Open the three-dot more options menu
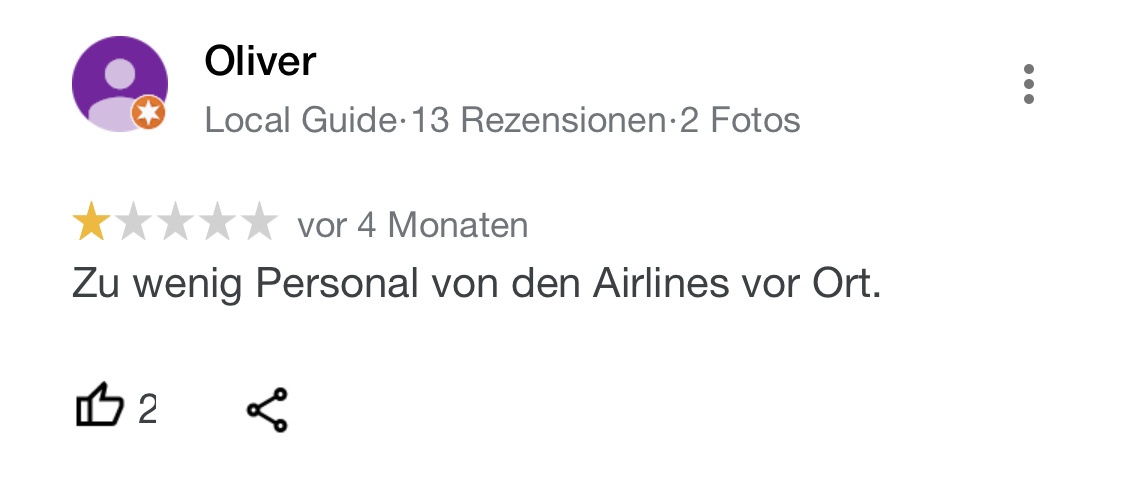Screen dimensions: 1125x490 click(x=1028, y=84)
